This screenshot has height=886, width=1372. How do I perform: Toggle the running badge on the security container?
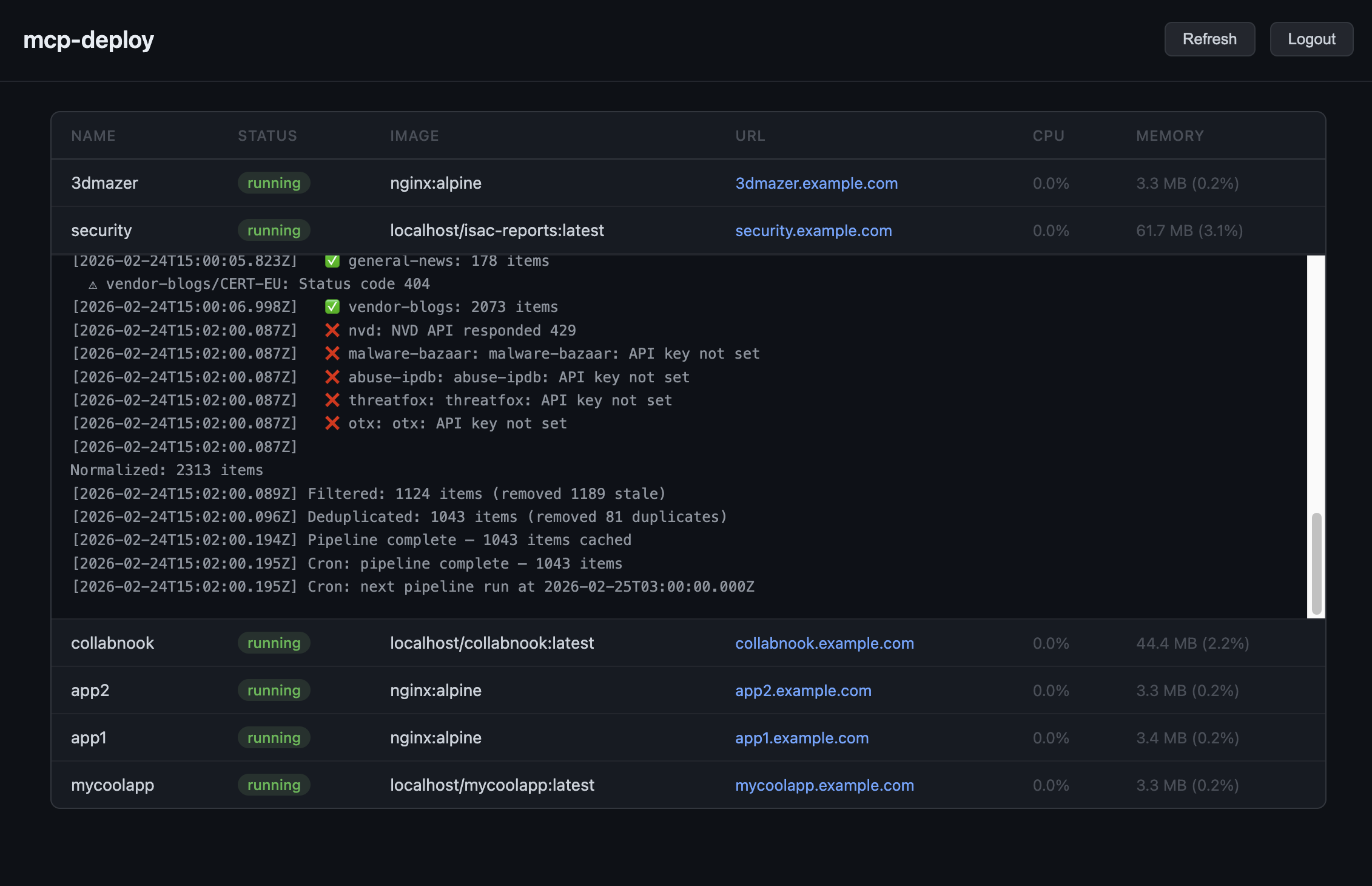click(274, 230)
